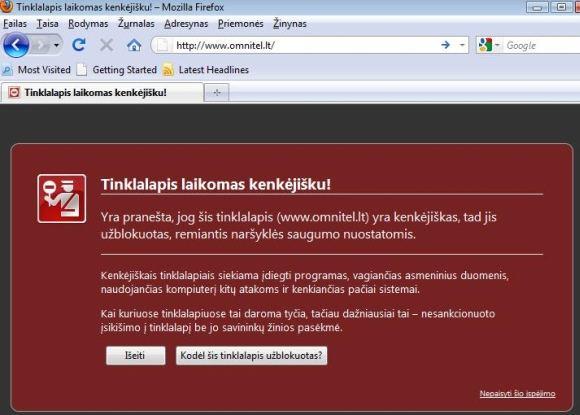Expand the search engine selector dropdown
This screenshot has width=580, height=415.
click(x=497, y=45)
